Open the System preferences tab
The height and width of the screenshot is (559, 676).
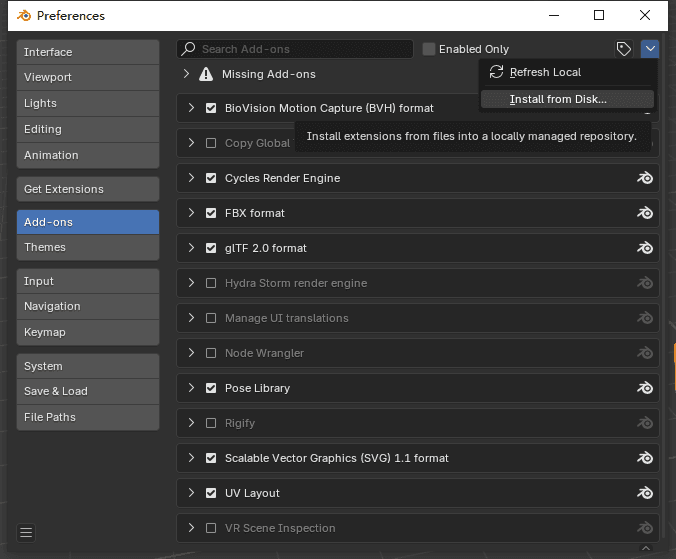(x=88, y=366)
